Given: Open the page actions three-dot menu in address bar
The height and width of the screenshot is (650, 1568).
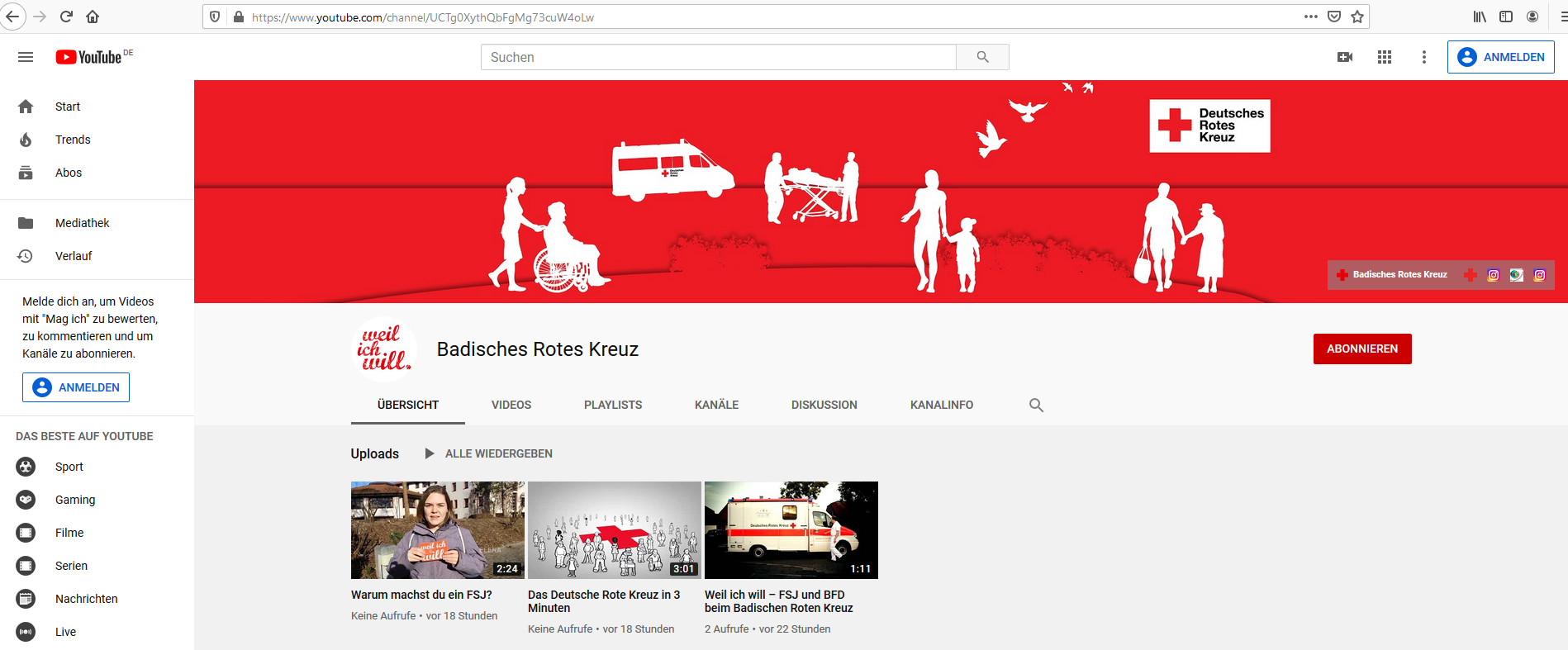Looking at the screenshot, I should [1311, 17].
